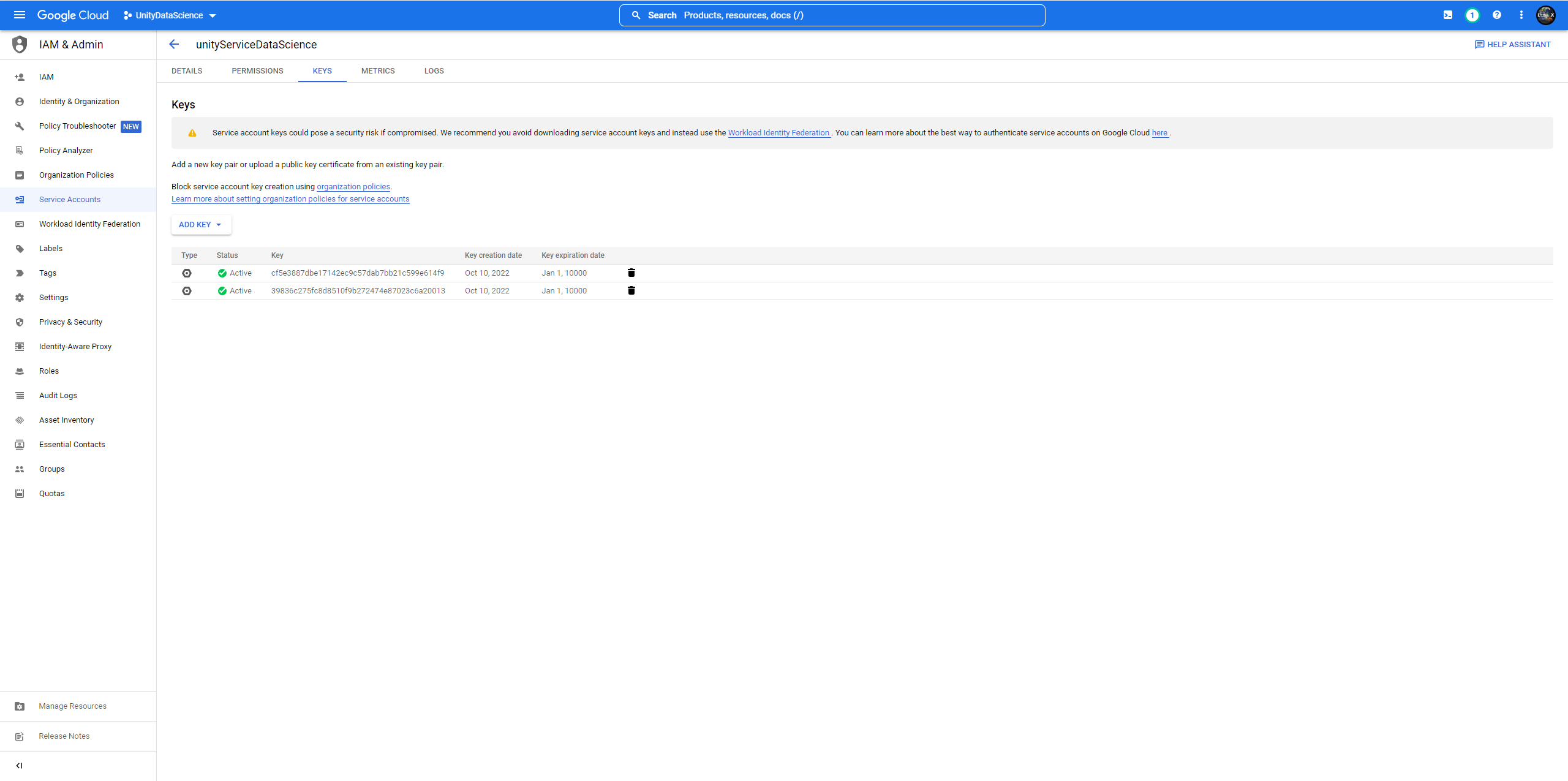This screenshot has height=781, width=1568.
Task: Go back using the left arrow
Action: (174, 44)
